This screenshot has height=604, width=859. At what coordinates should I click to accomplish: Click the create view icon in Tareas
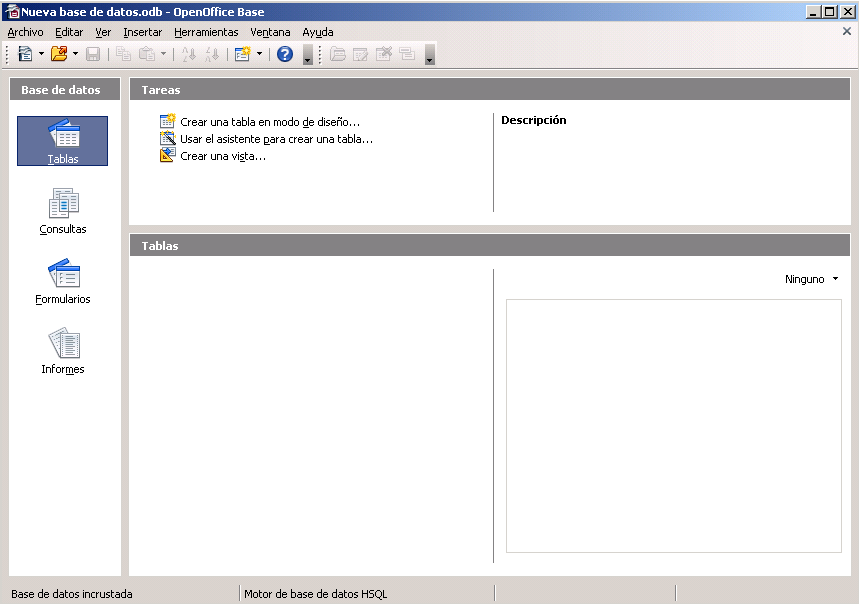tap(167, 156)
